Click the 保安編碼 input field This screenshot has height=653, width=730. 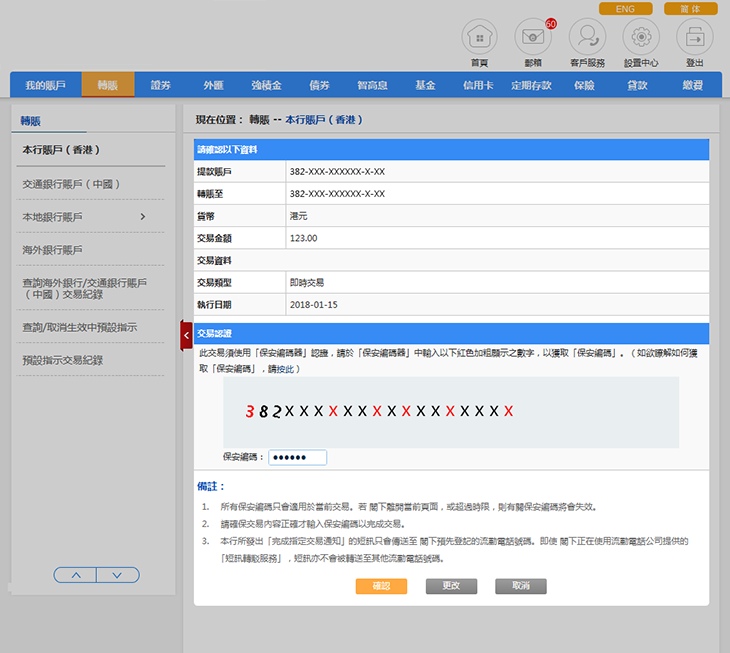[297, 457]
